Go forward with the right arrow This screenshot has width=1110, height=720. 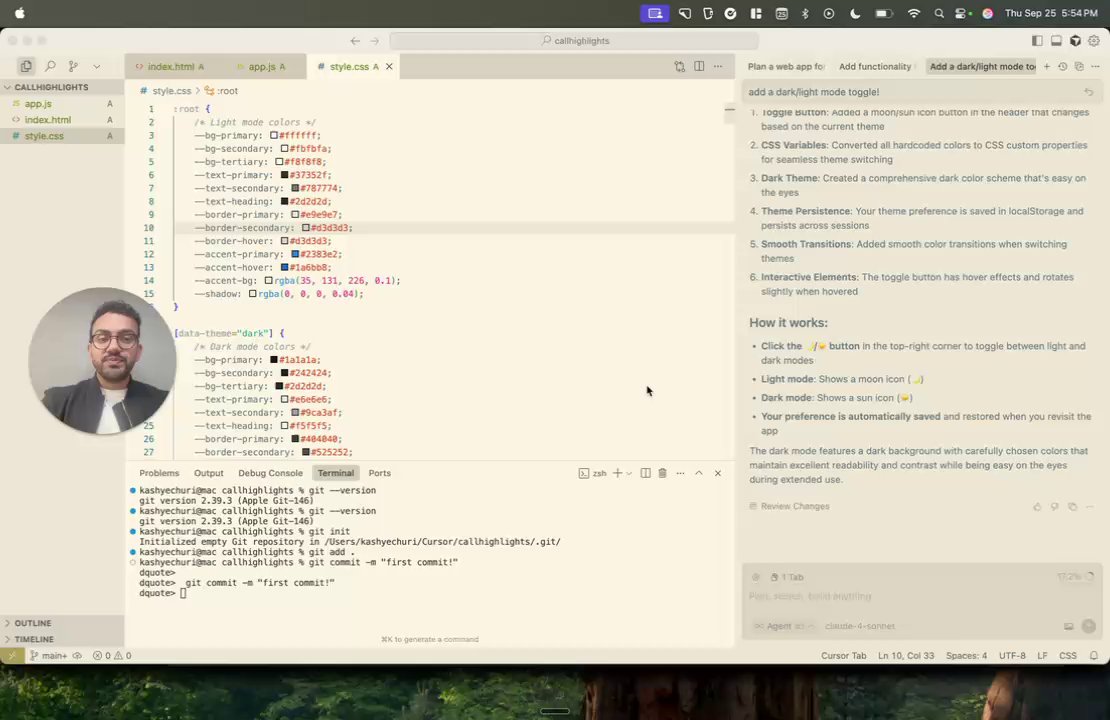coord(374,41)
